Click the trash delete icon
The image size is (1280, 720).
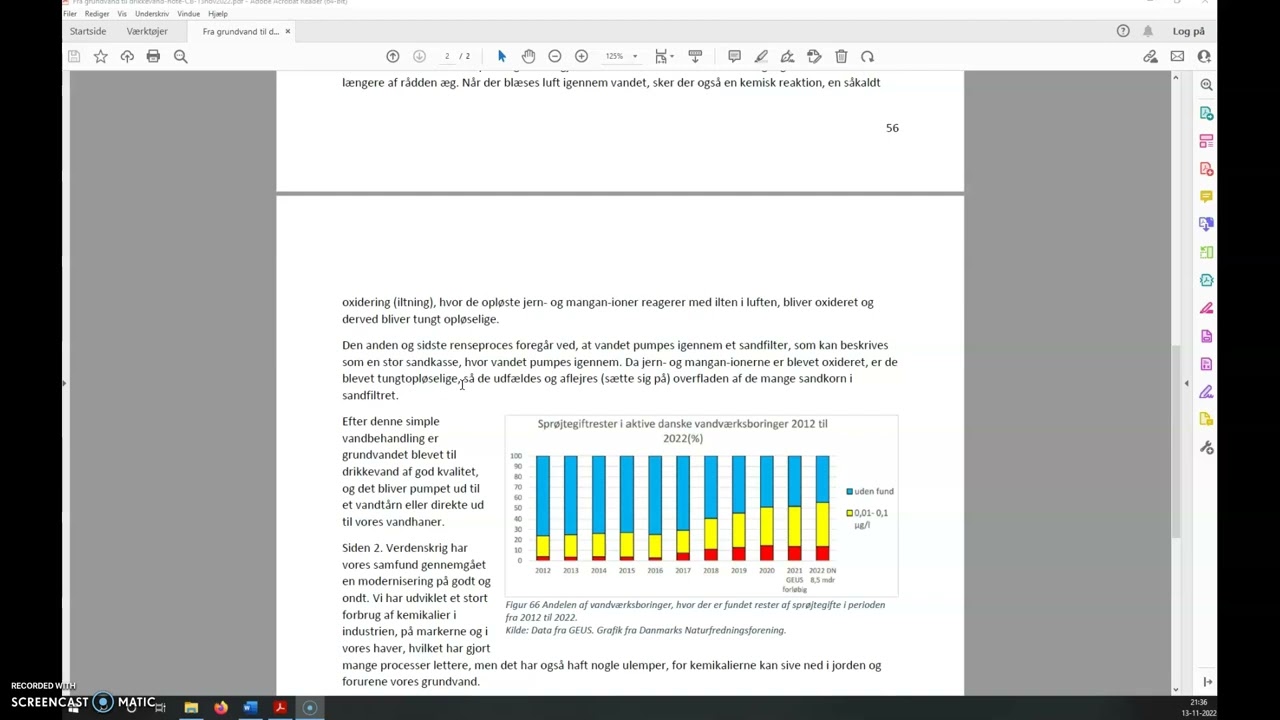(841, 57)
